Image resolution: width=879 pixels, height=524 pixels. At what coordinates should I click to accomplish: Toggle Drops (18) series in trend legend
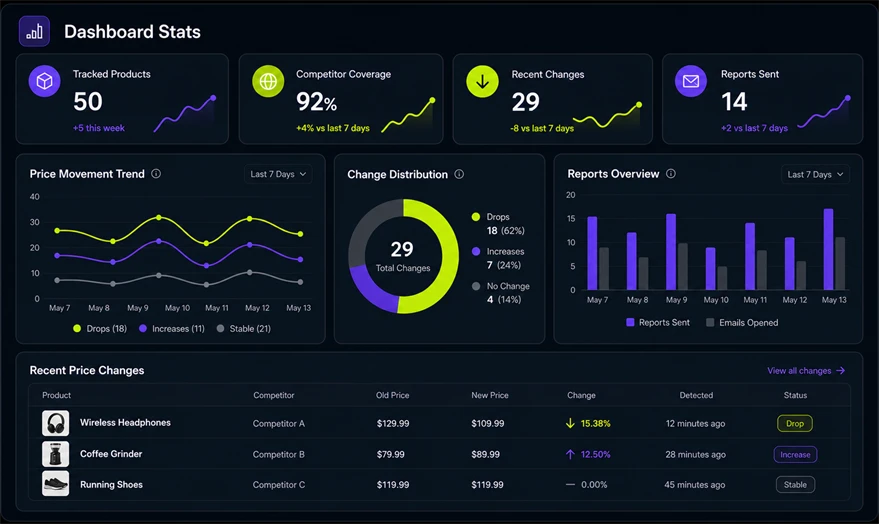(100, 328)
